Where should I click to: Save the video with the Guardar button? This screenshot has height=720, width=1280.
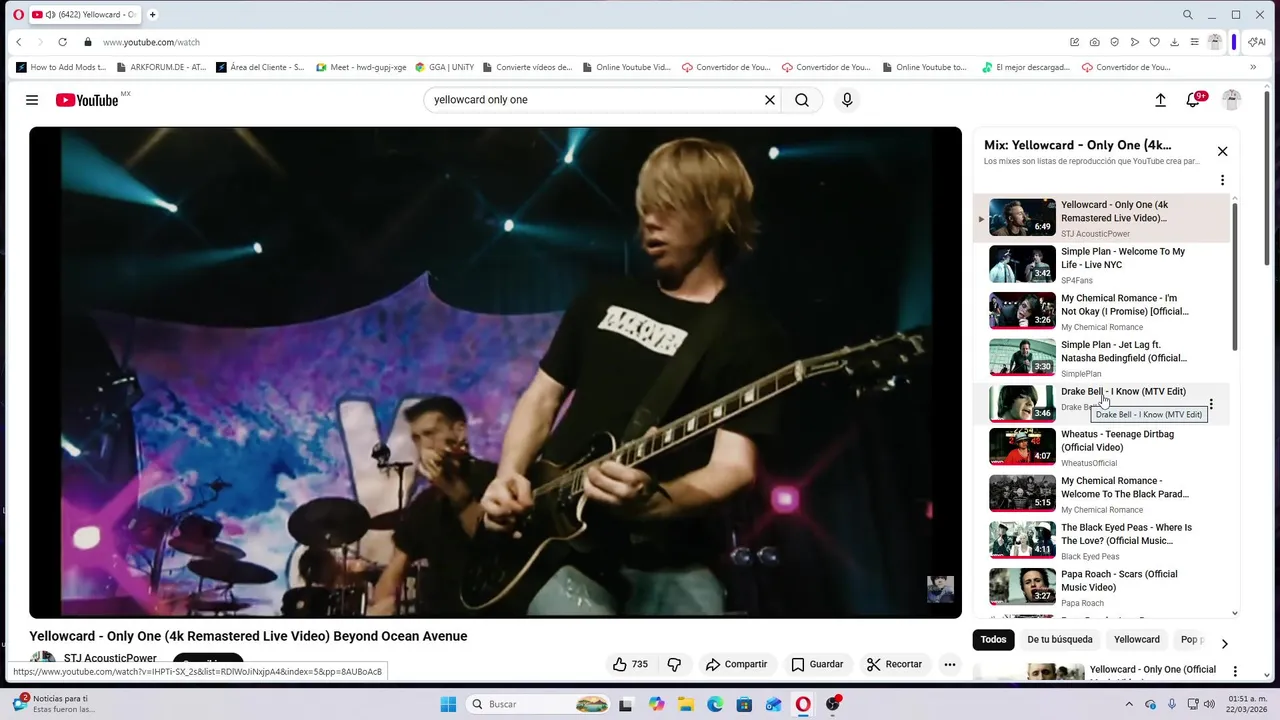click(817, 664)
